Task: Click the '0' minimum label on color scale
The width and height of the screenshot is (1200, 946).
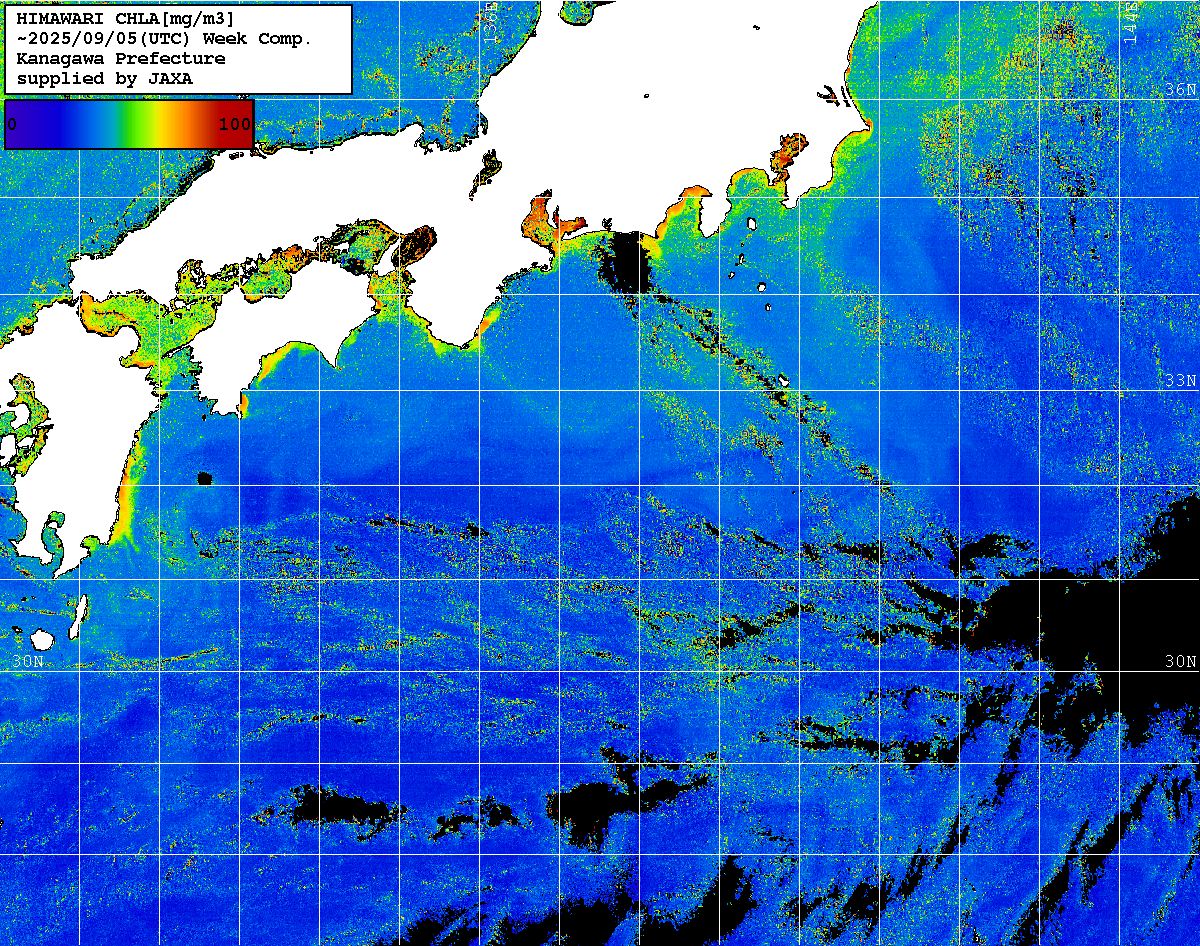Action: [x=12, y=124]
